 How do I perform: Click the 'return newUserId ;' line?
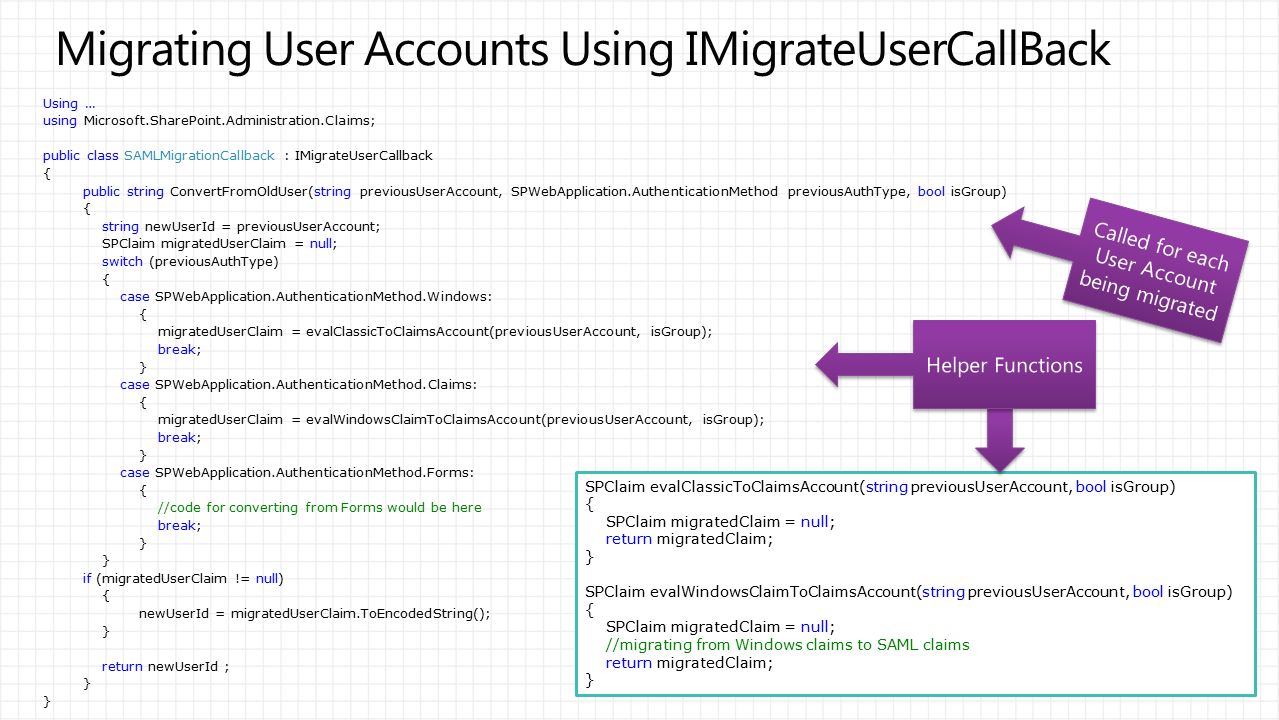tap(165, 666)
